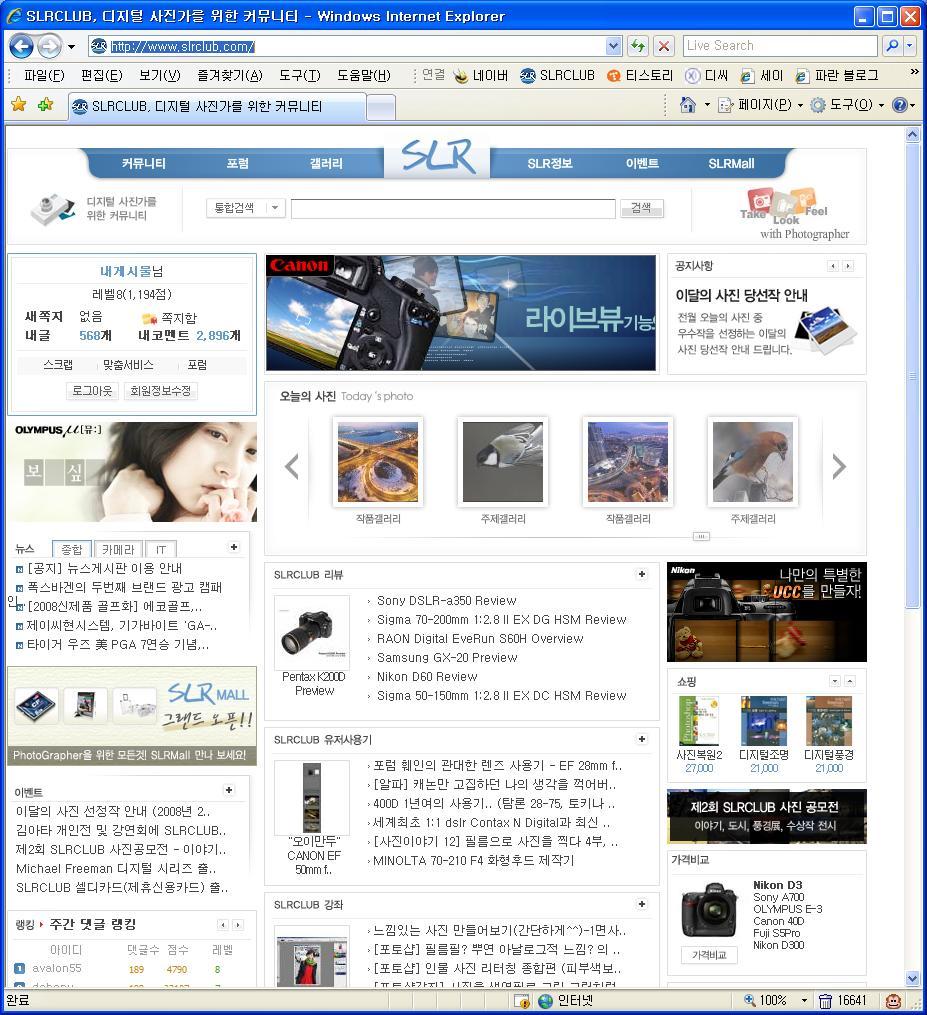Open the aerial highway interchange photo thumbnail
The height and width of the screenshot is (1015, 927).
pos(378,462)
